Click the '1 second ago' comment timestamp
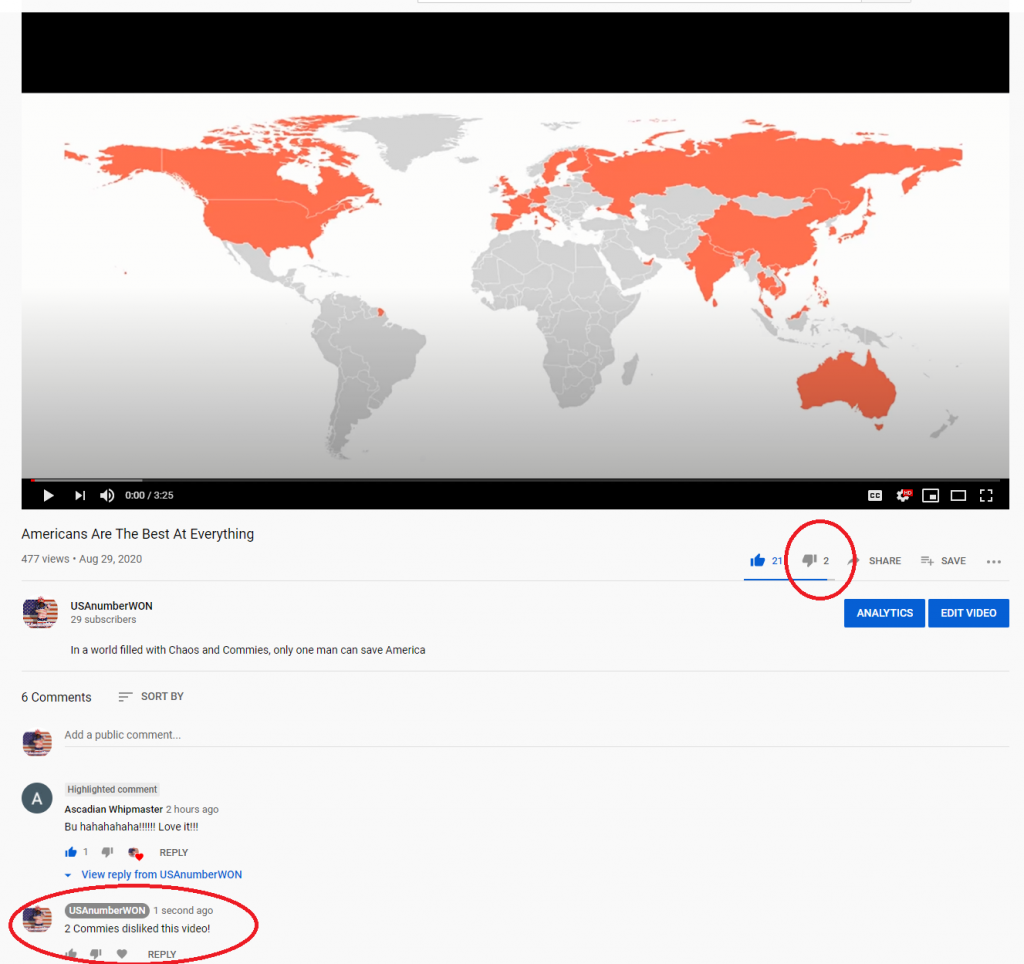1024x964 pixels. coord(184,910)
